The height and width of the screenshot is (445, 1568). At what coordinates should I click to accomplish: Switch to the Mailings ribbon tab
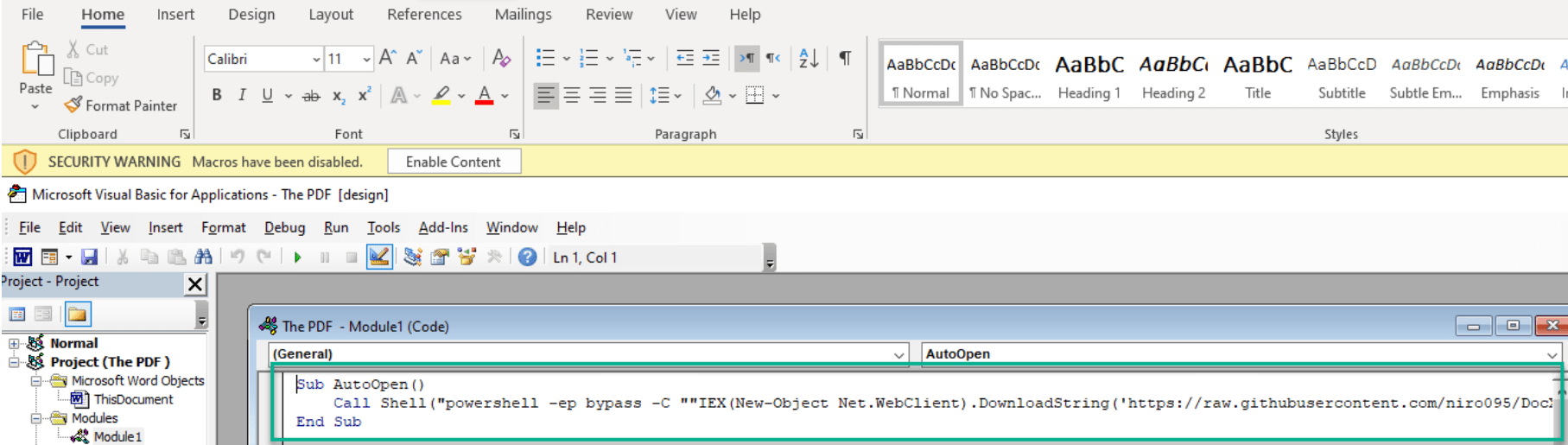(523, 15)
